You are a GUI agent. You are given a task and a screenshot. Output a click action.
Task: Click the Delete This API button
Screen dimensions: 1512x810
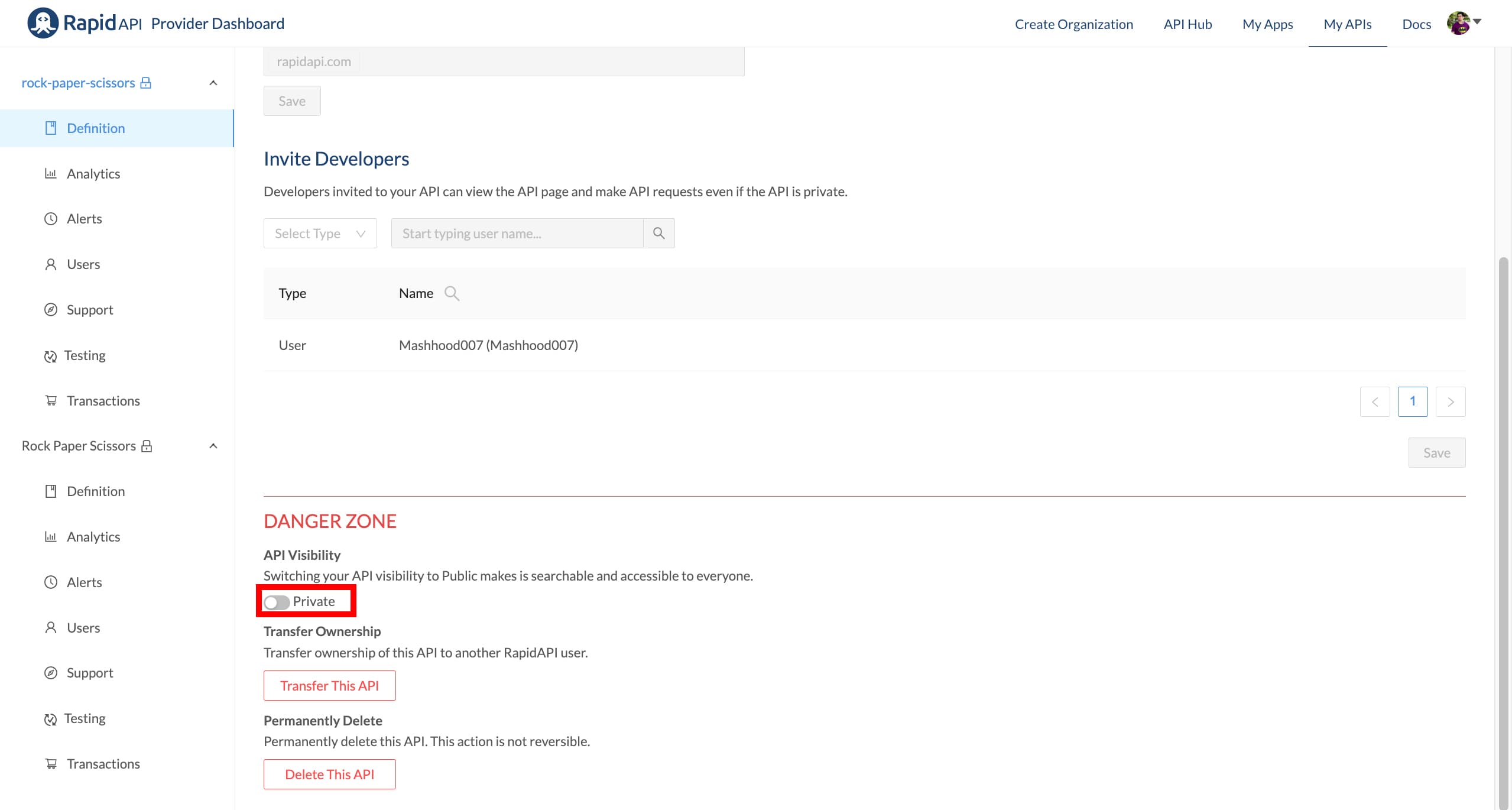click(329, 775)
